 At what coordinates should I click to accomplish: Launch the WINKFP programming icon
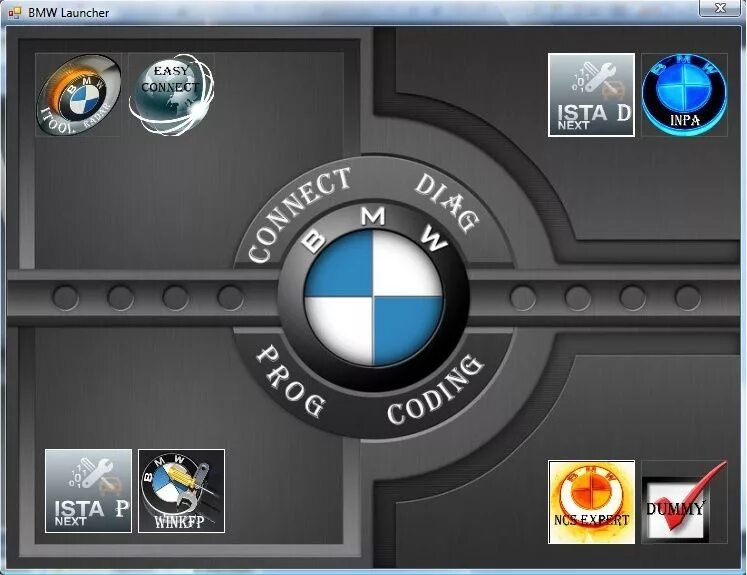pyautogui.click(x=181, y=491)
